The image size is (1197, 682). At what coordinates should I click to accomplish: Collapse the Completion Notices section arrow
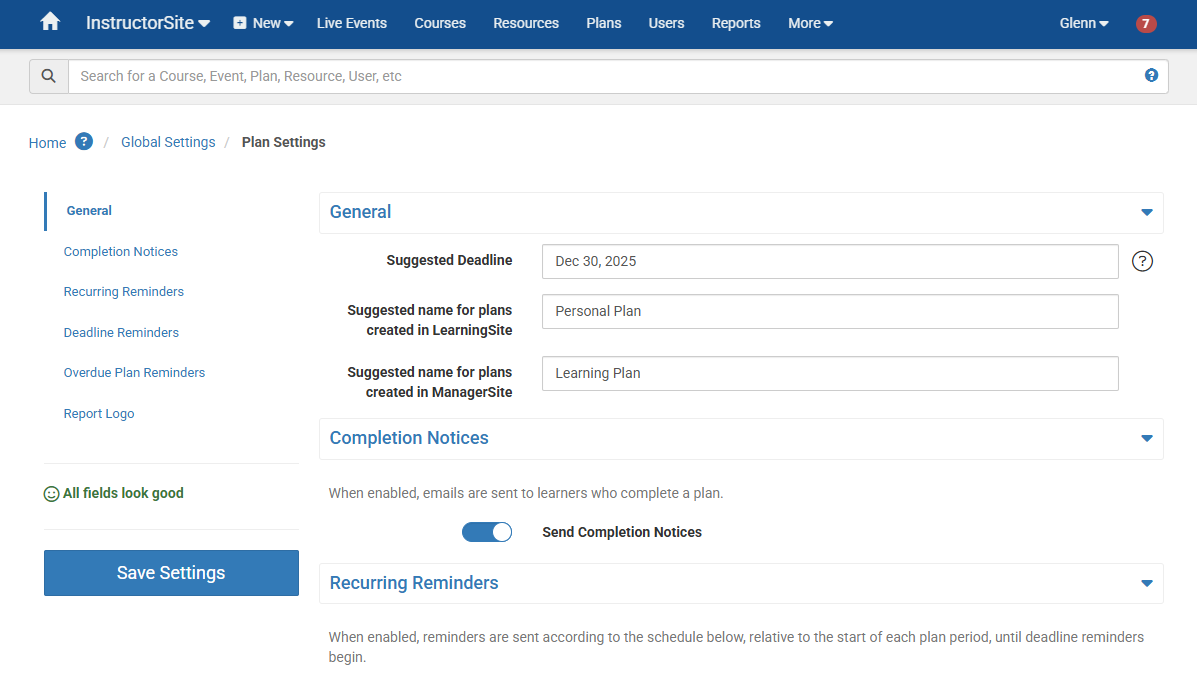pyautogui.click(x=1147, y=438)
